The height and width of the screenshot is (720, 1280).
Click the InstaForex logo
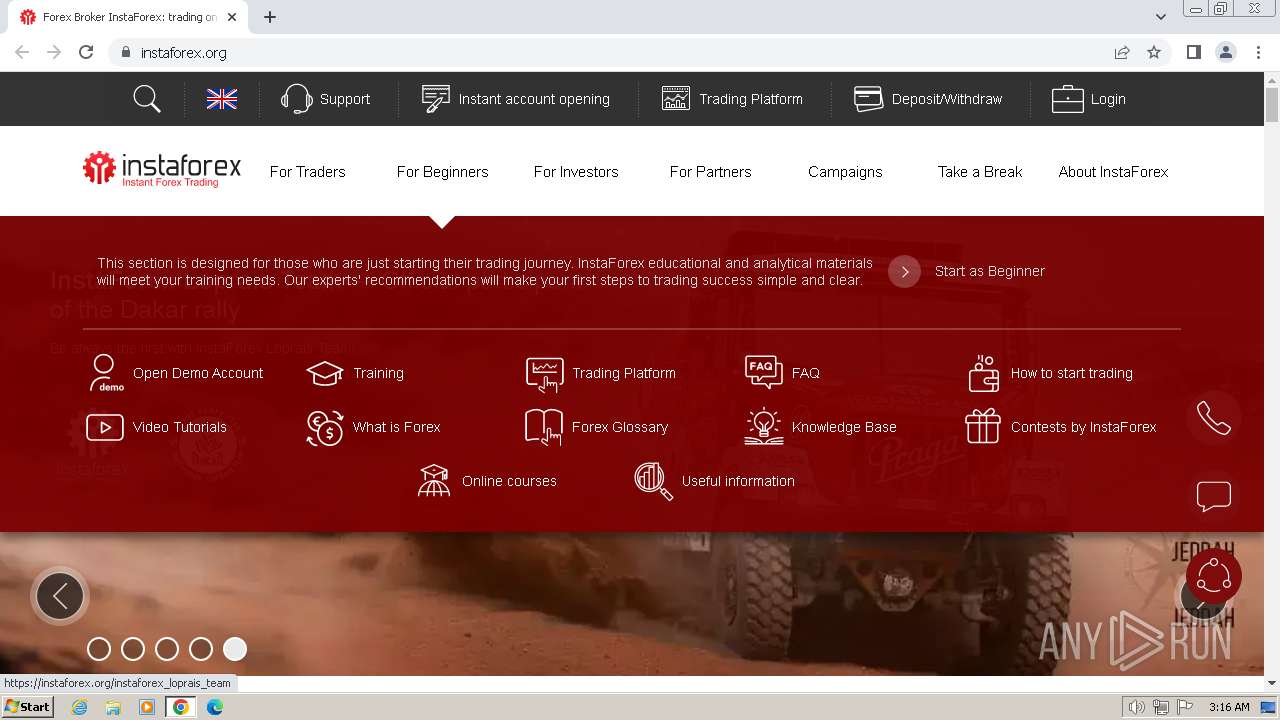[x=162, y=170]
